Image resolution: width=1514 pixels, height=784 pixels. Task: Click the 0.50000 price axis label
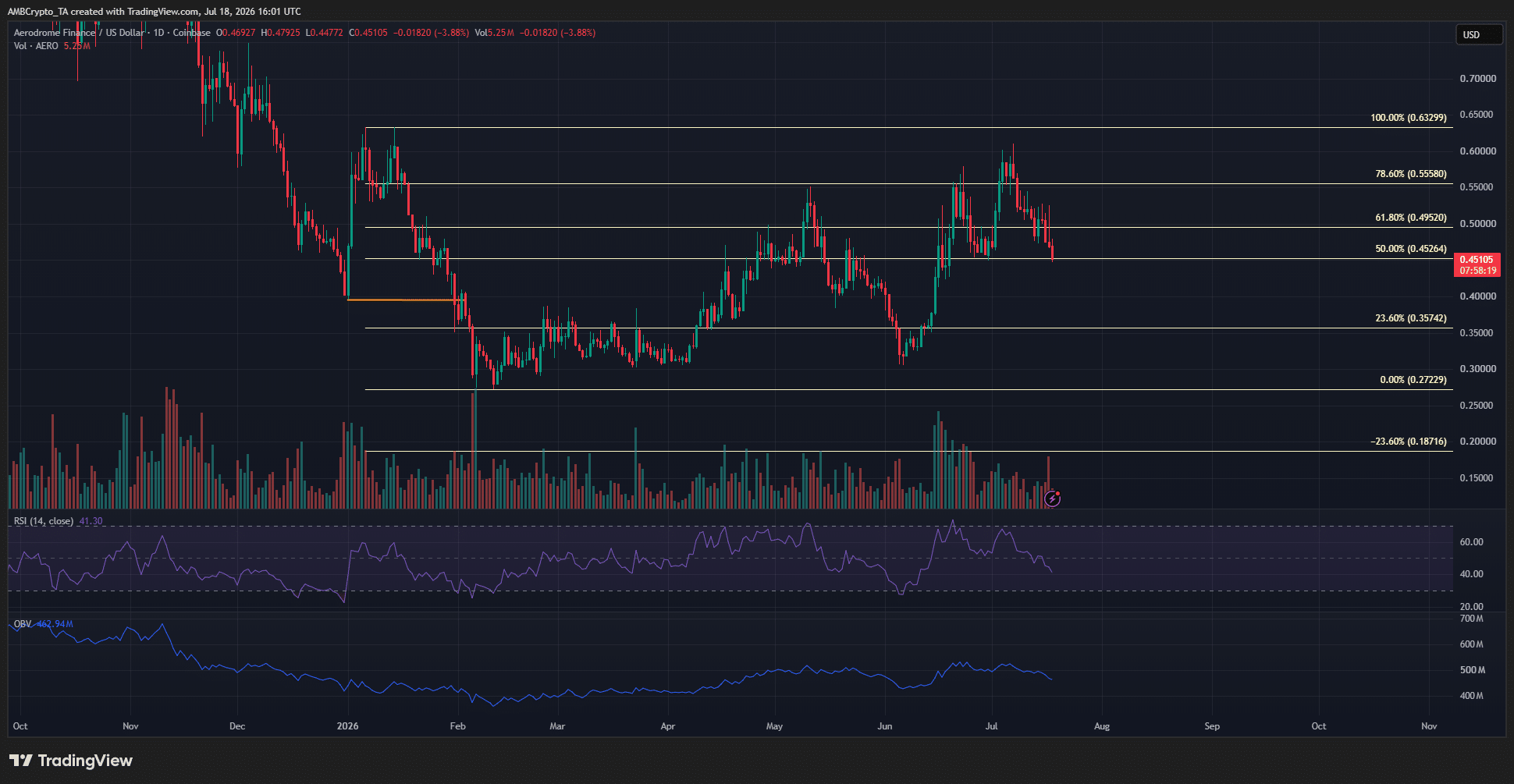click(1478, 224)
